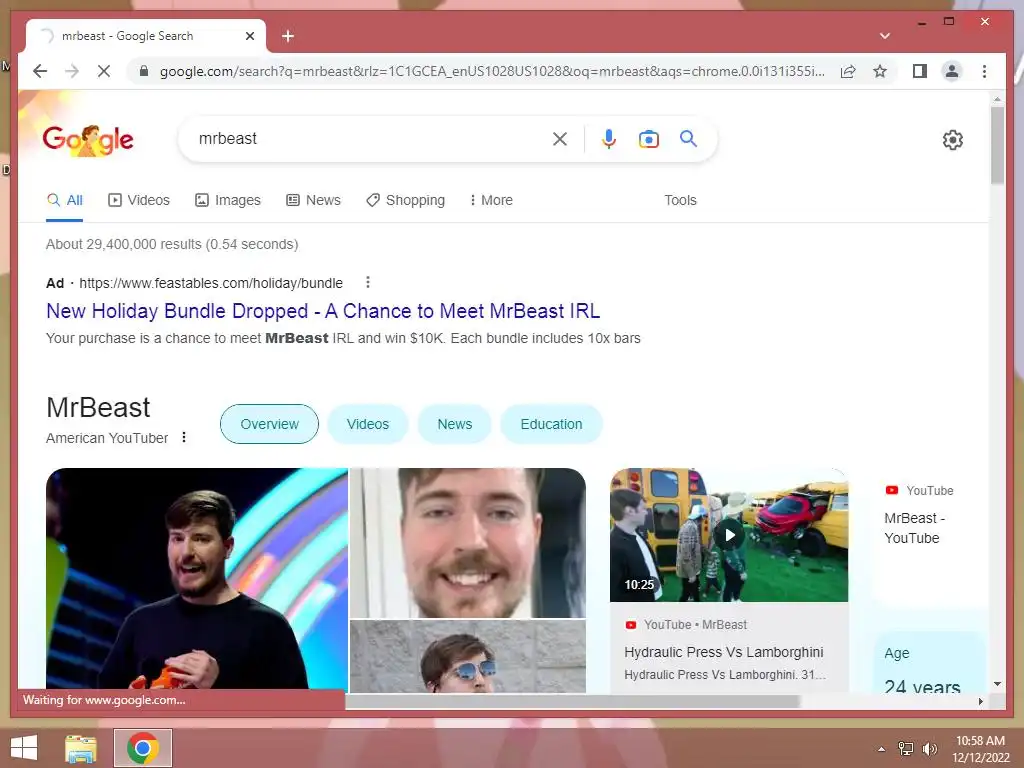Open Chrome profile avatar menu

[952, 71]
